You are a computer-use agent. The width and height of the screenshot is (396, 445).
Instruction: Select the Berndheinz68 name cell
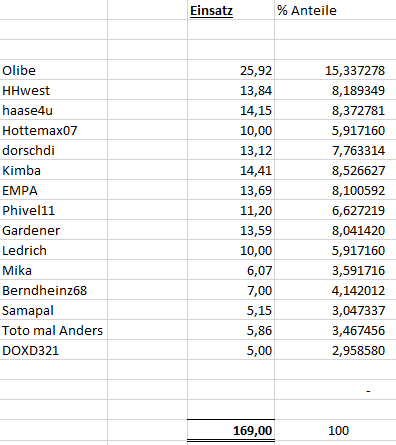(x=54, y=290)
